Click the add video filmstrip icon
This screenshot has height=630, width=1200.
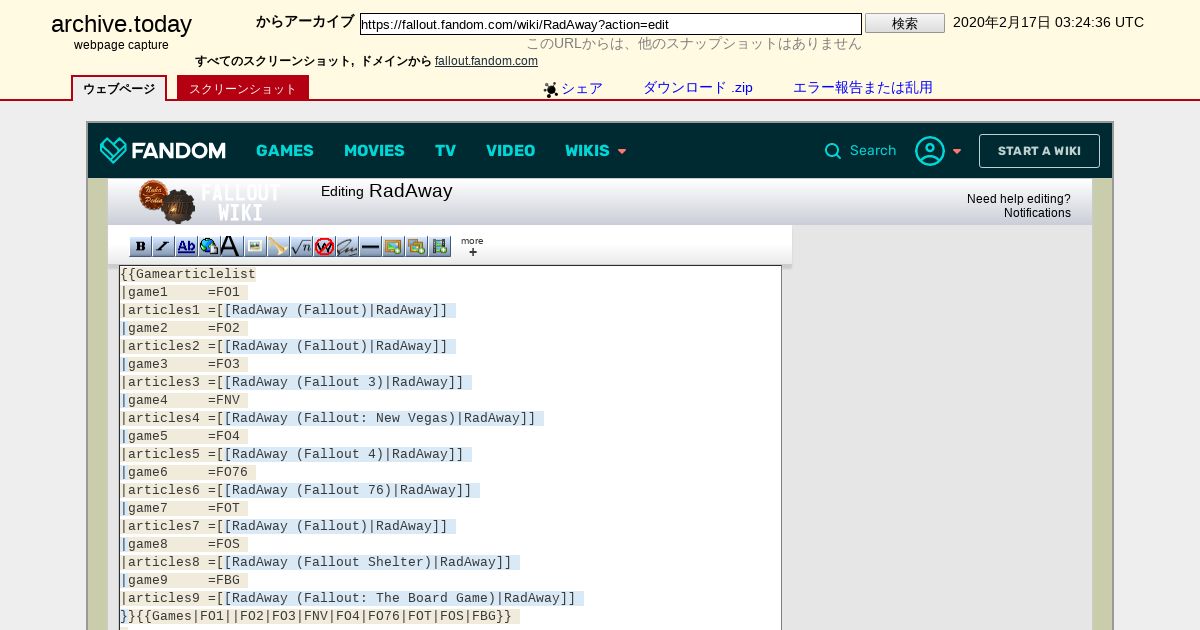click(439, 246)
